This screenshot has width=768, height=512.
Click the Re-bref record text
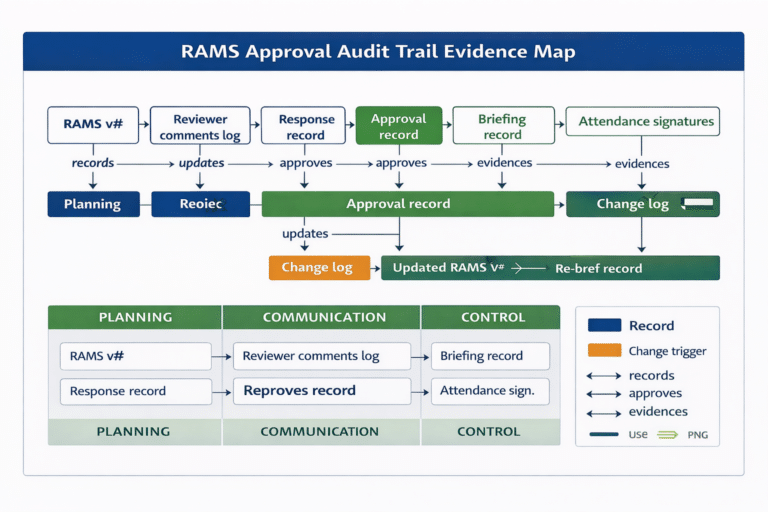pos(599,268)
